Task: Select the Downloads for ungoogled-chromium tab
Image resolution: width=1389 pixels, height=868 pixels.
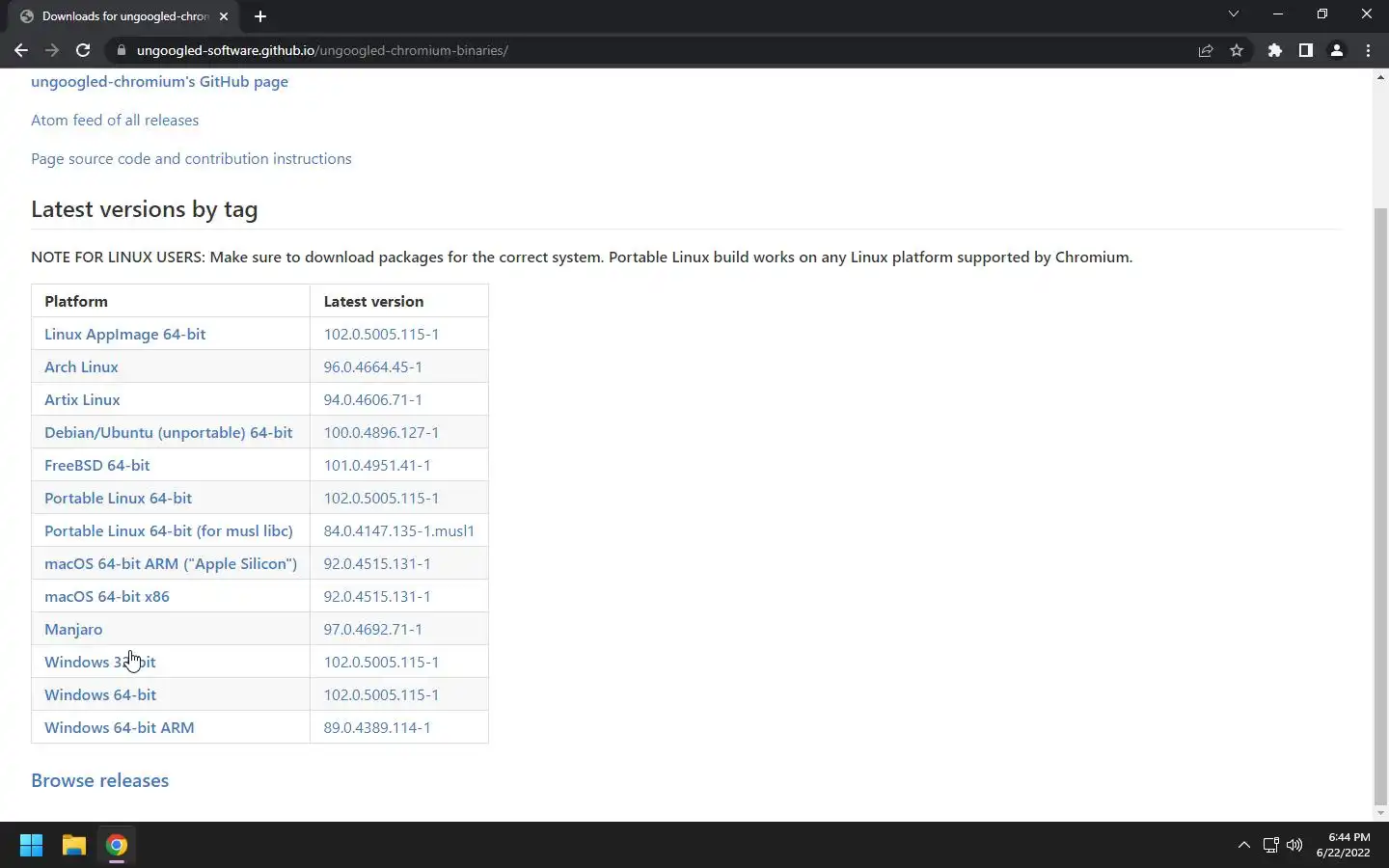Action: (125, 16)
